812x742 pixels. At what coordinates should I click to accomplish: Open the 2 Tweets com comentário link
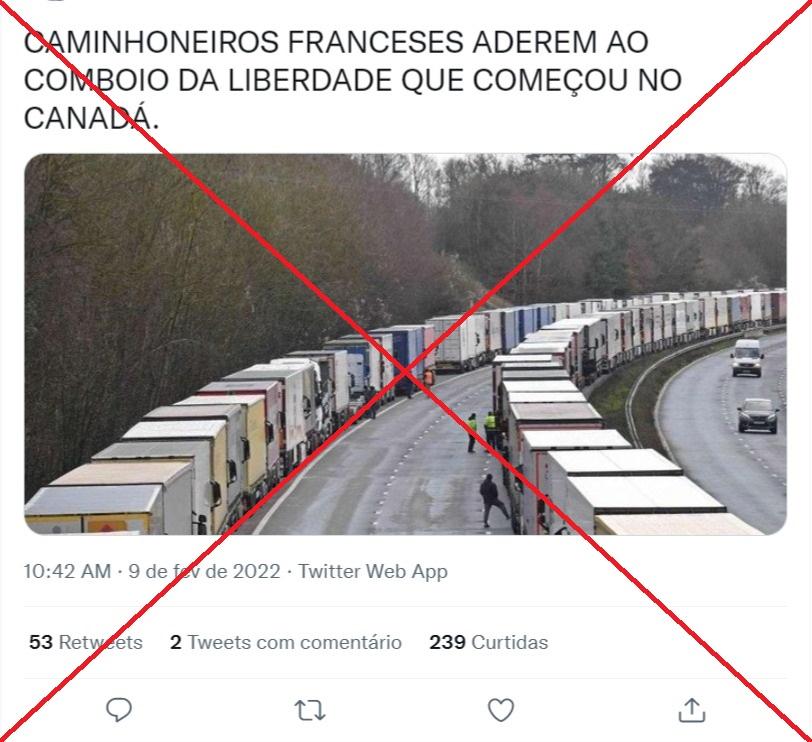coord(286,642)
